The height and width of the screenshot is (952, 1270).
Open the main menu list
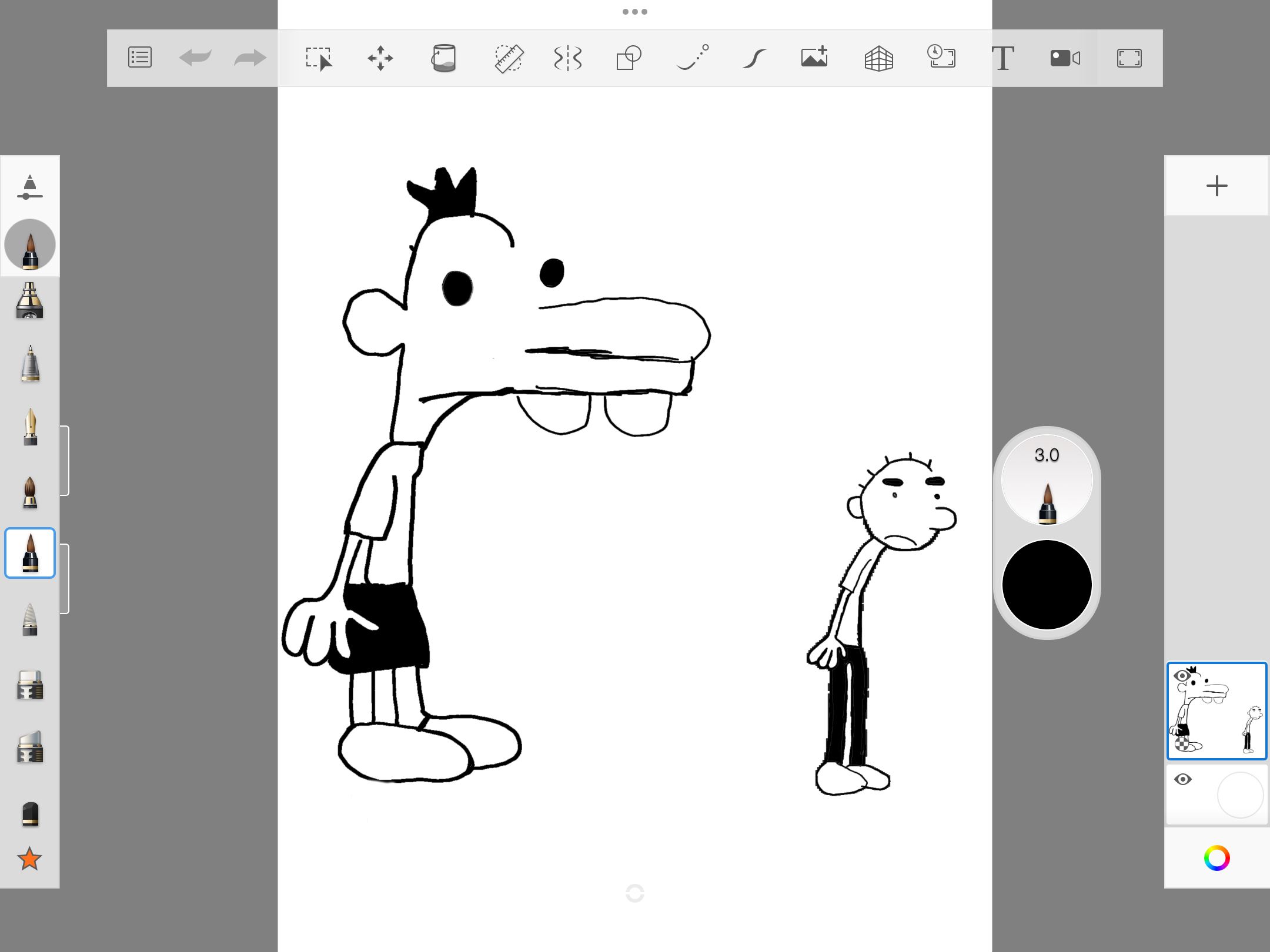tap(140, 58)
